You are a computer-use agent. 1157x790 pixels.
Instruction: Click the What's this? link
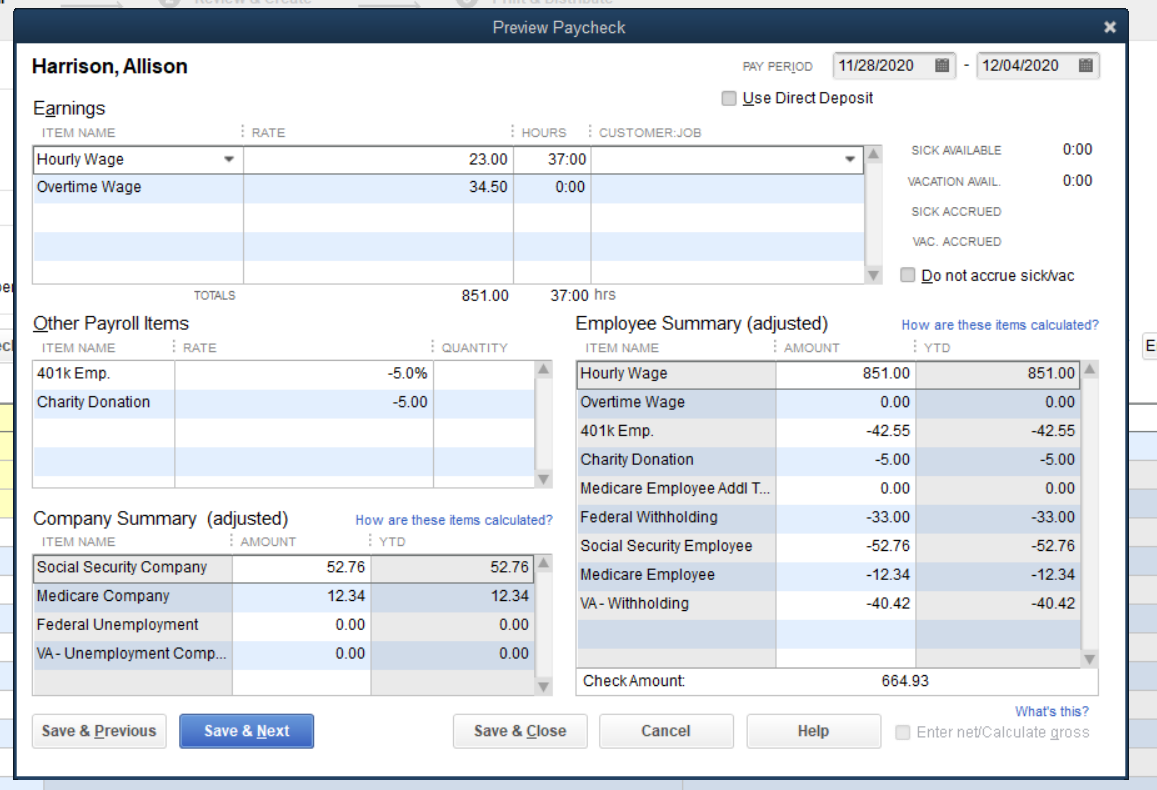tap(1051, 712)
